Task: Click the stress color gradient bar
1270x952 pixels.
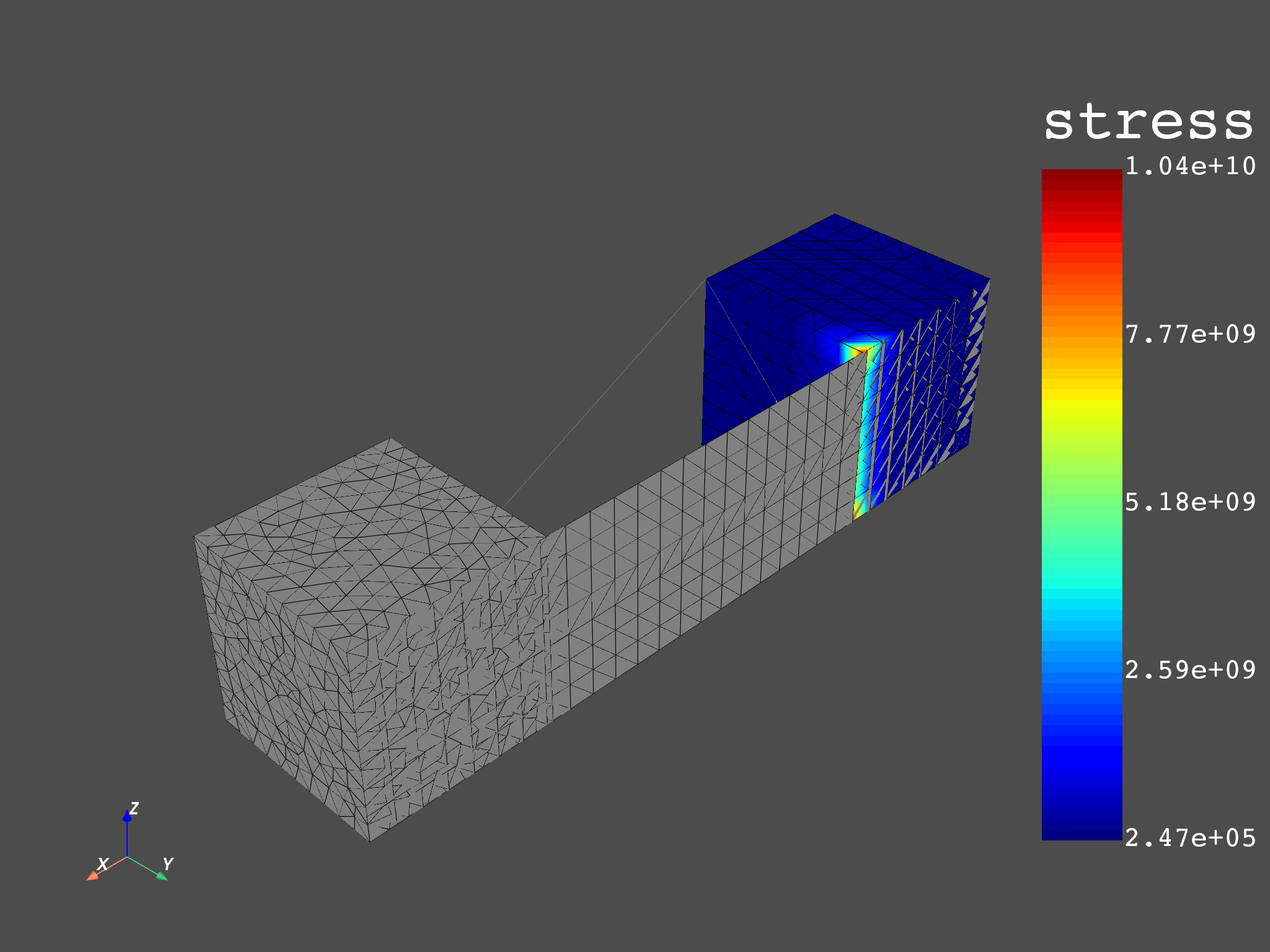Action: point(1082,505)
